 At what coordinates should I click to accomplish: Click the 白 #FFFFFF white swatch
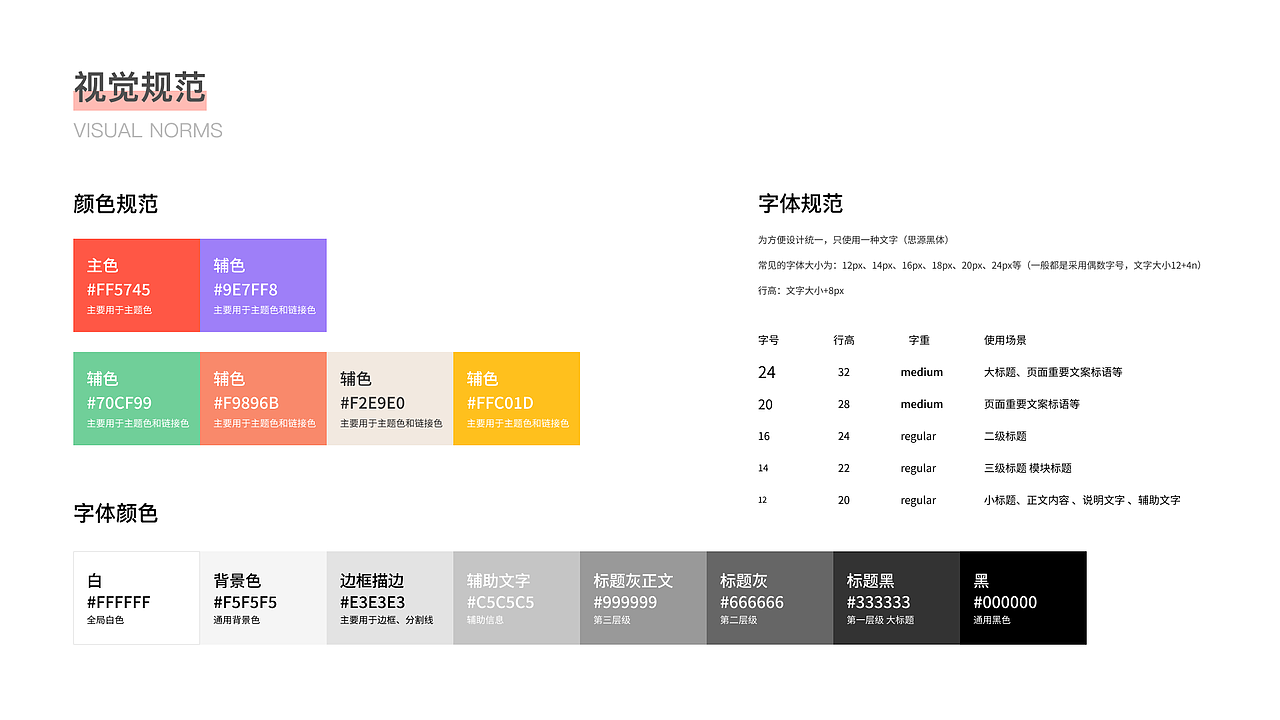click(x=136, y=597)
